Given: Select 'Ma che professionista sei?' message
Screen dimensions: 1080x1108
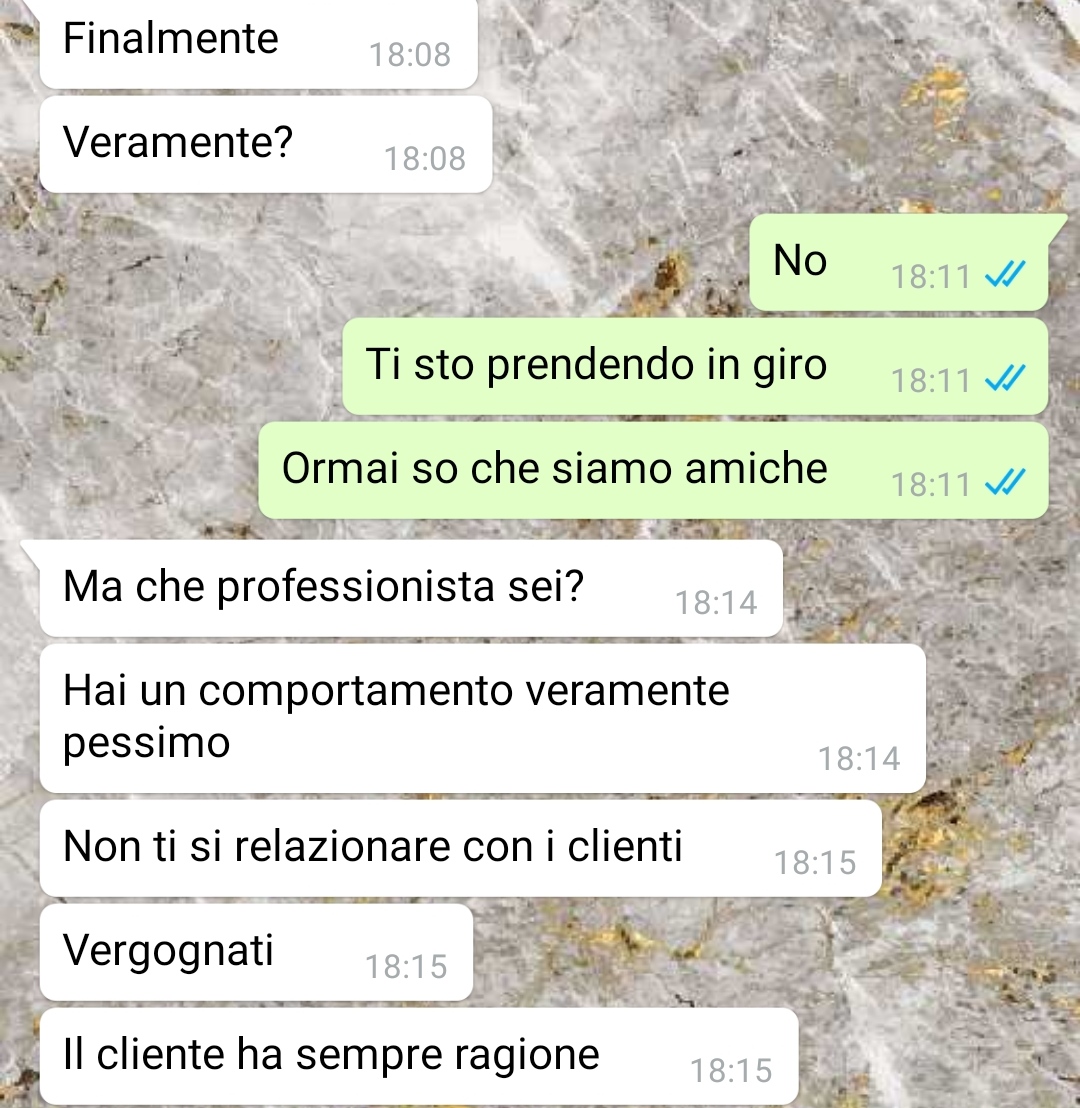Looking at the screenshot, I should (411, 588).
